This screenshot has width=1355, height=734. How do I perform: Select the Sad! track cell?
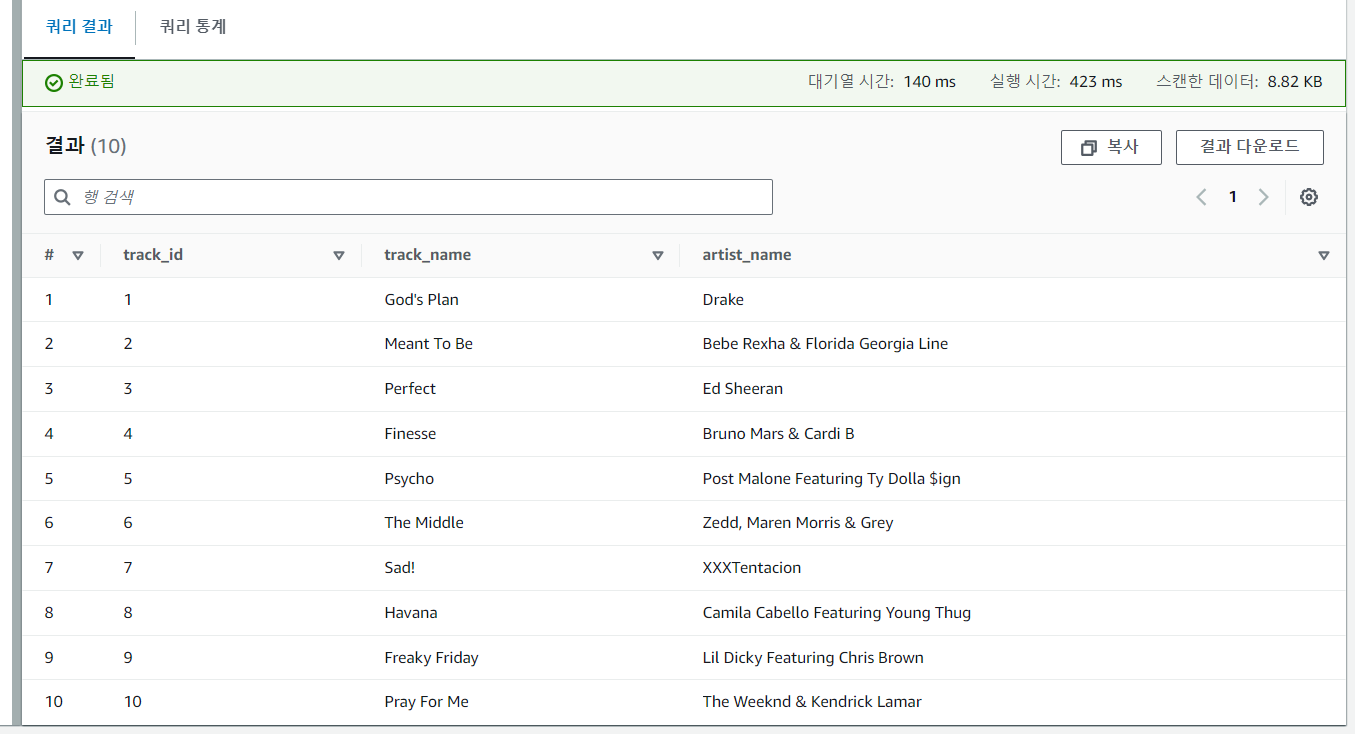point(399,568)
